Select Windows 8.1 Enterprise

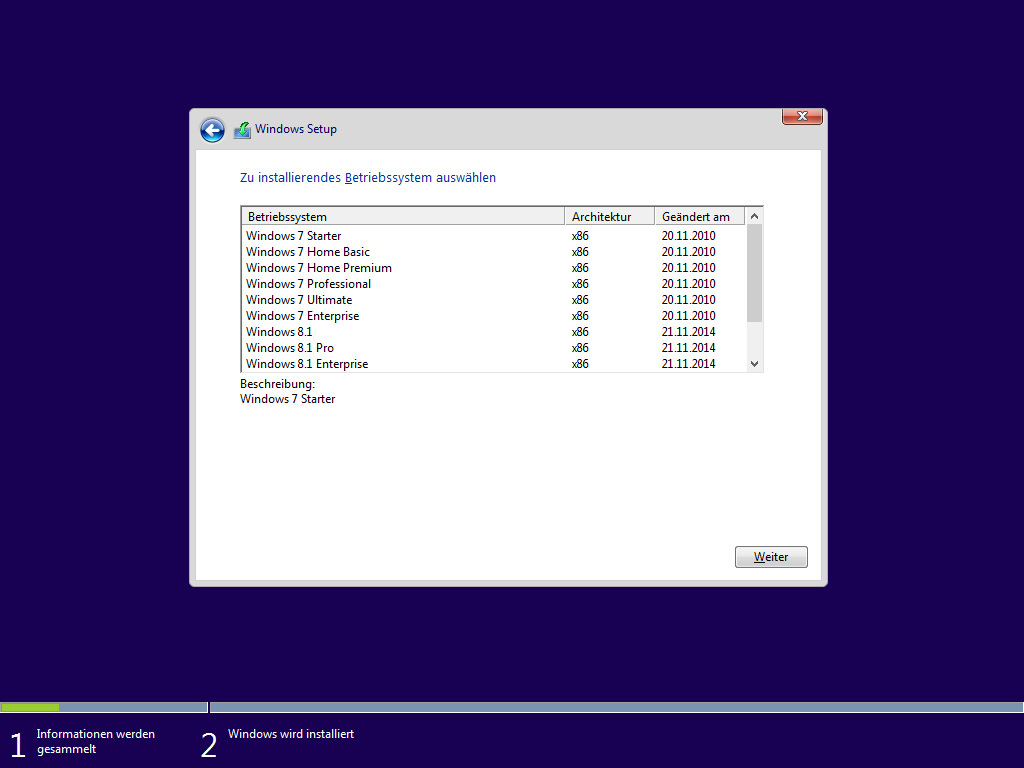pos(494,364)
